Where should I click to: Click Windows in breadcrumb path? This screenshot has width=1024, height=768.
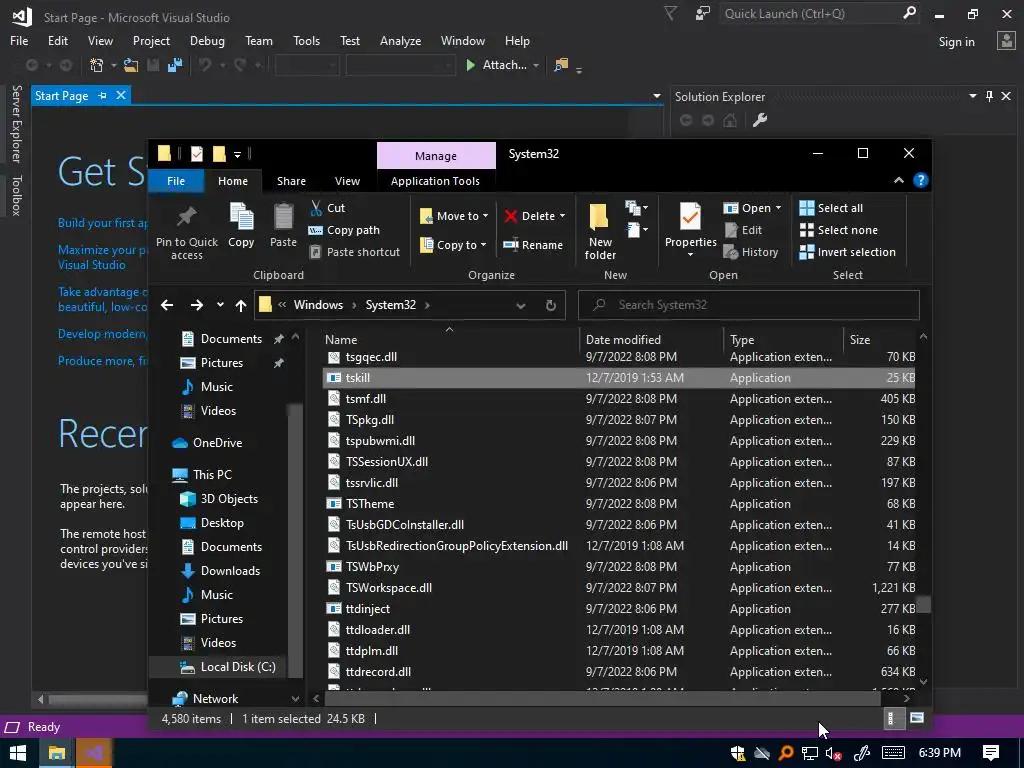pyautogui.click(x=318, y=305)
